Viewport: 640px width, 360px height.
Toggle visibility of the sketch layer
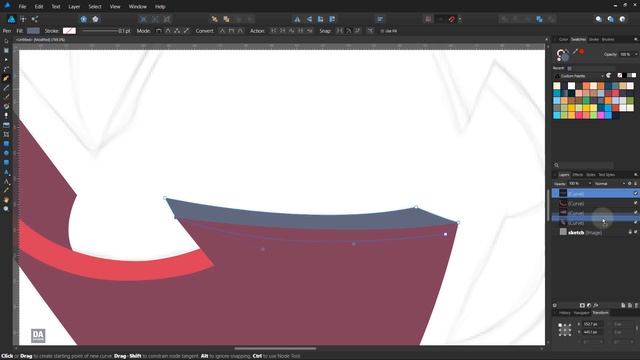point(635,232)
